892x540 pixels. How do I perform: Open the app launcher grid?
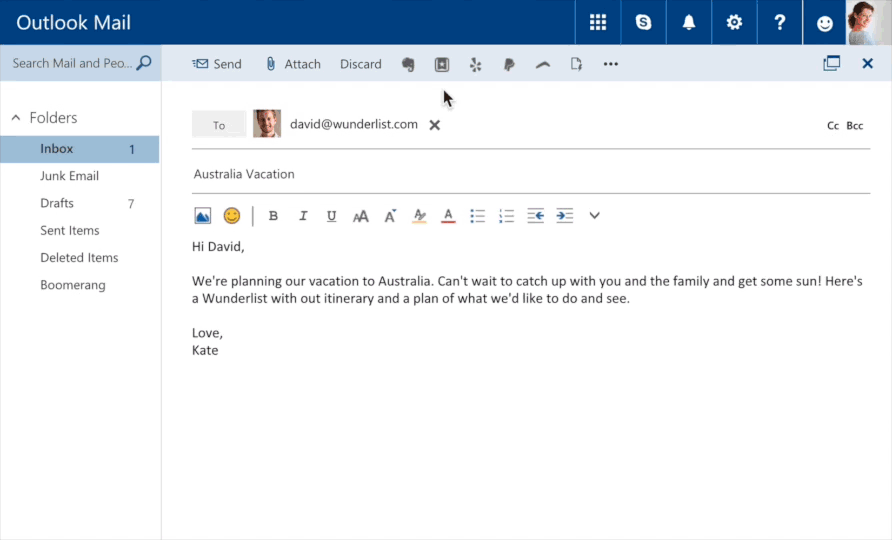[598, 22]
